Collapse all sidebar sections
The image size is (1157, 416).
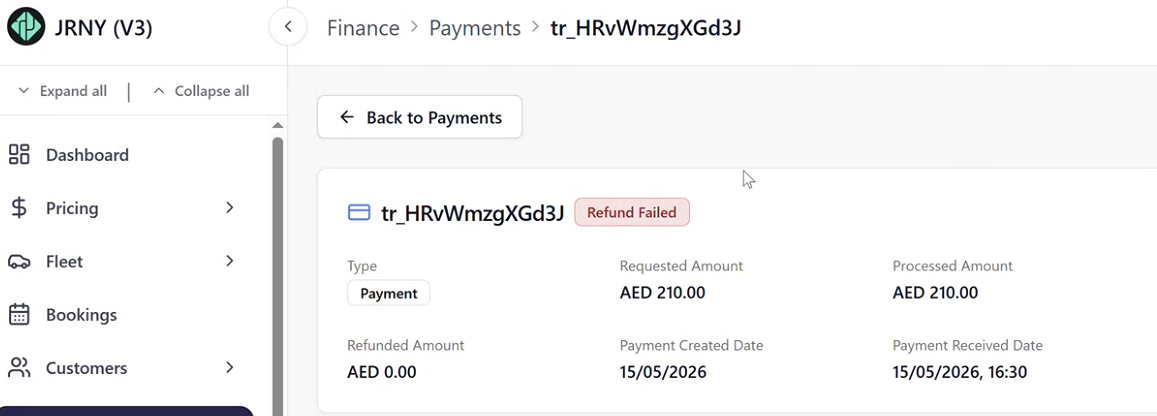click(201, 91)
